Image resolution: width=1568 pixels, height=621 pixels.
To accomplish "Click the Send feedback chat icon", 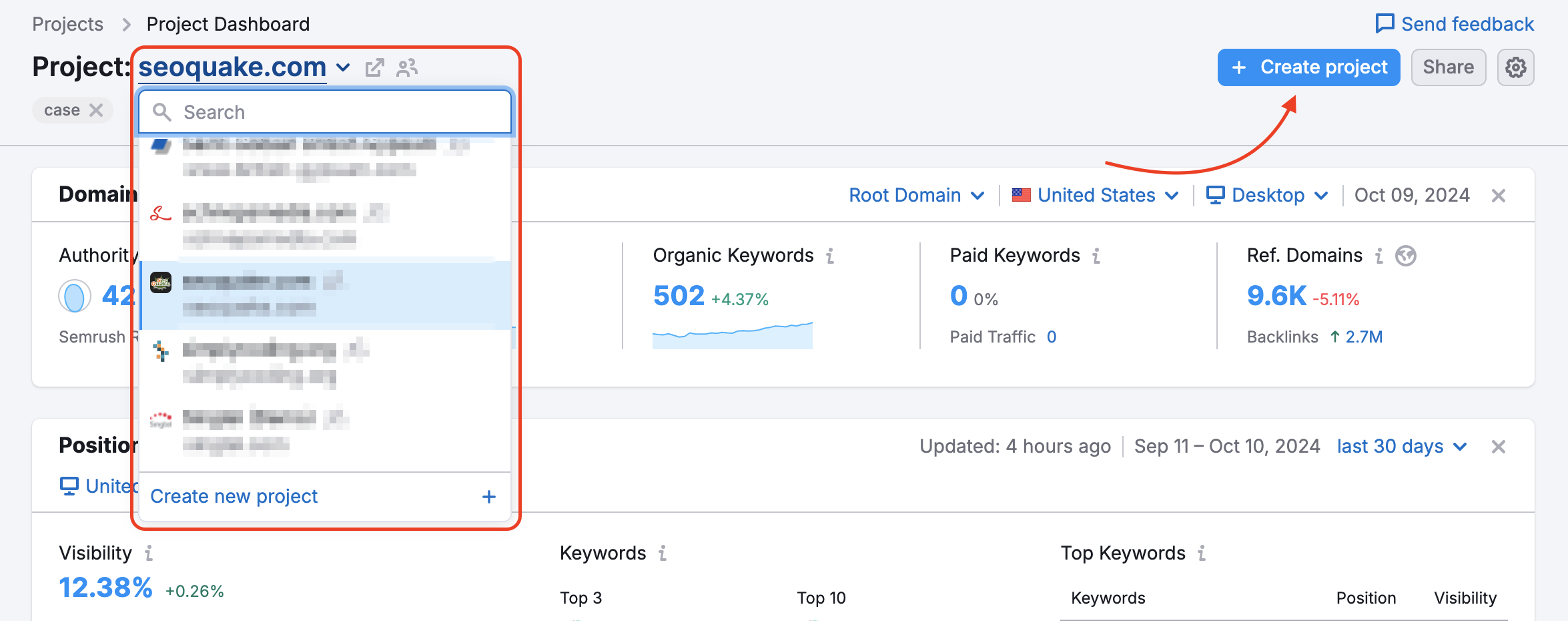I will [x=1385, y=24].
